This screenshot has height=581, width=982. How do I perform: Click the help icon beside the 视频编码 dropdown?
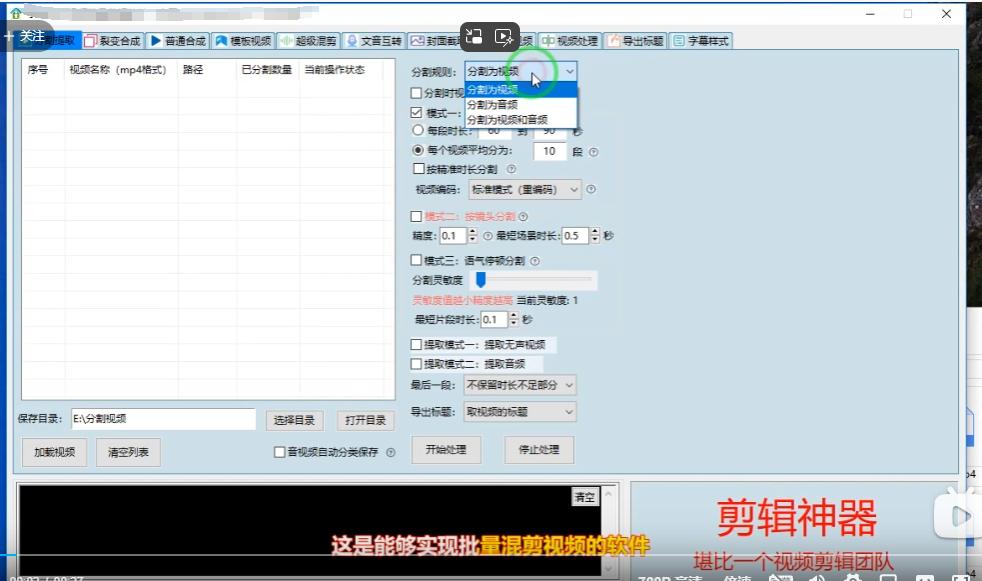590,189
